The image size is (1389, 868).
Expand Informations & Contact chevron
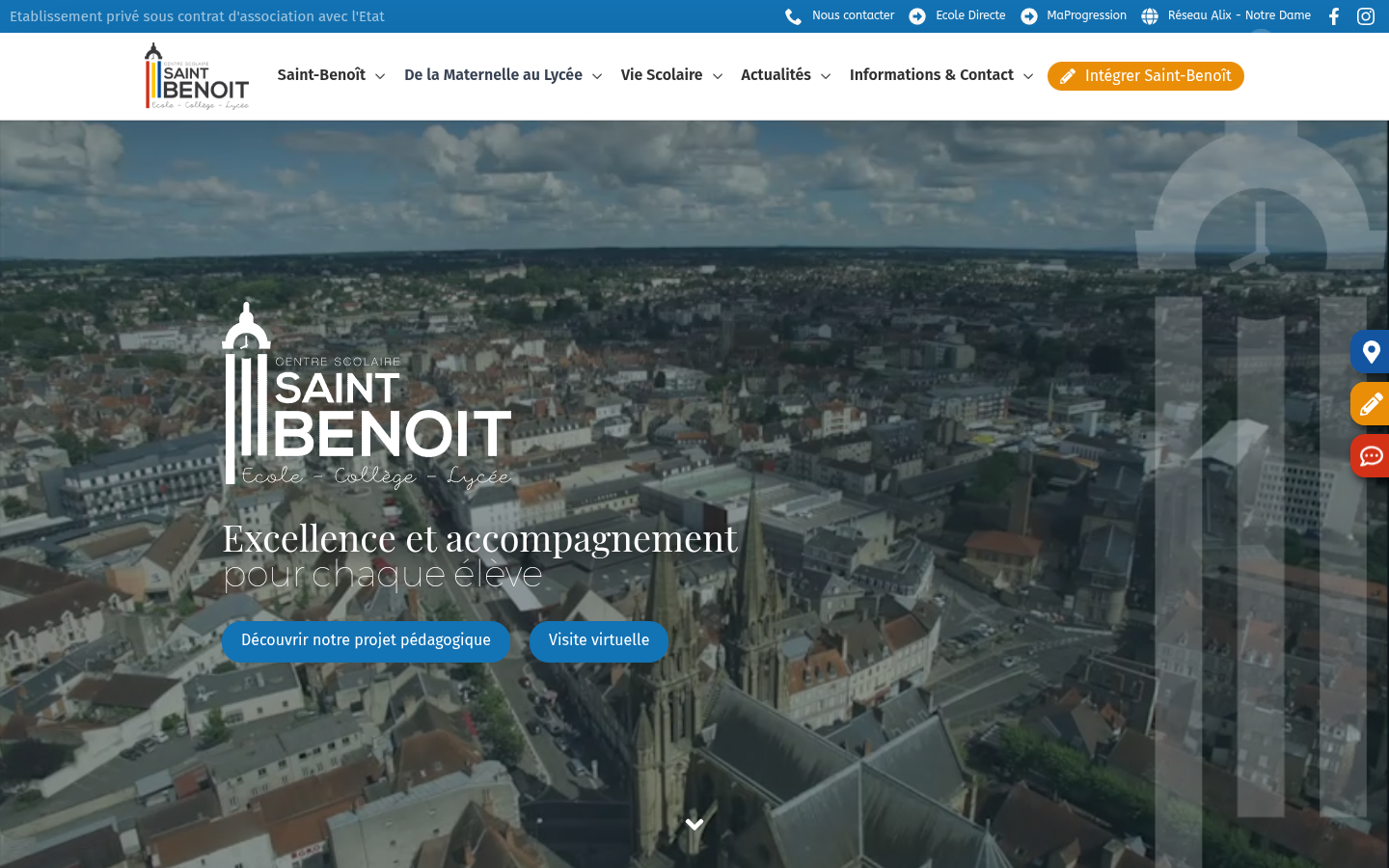[x=1028, y=76]
